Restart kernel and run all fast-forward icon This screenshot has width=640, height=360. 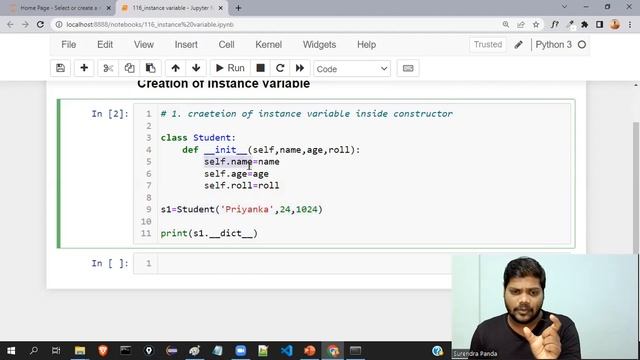pos(300,68)
